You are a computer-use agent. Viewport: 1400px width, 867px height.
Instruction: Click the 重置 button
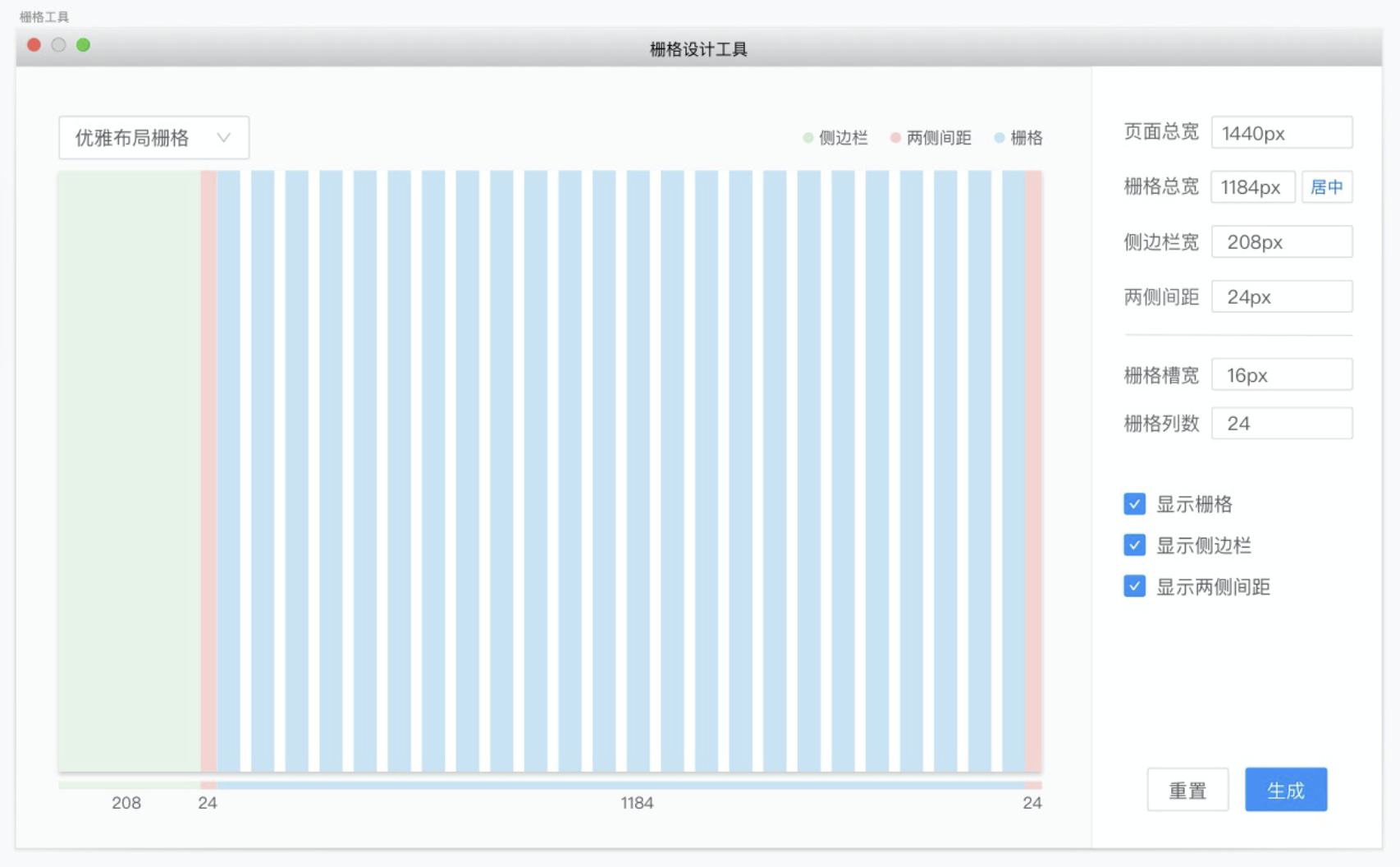(x=1187, y=790)
